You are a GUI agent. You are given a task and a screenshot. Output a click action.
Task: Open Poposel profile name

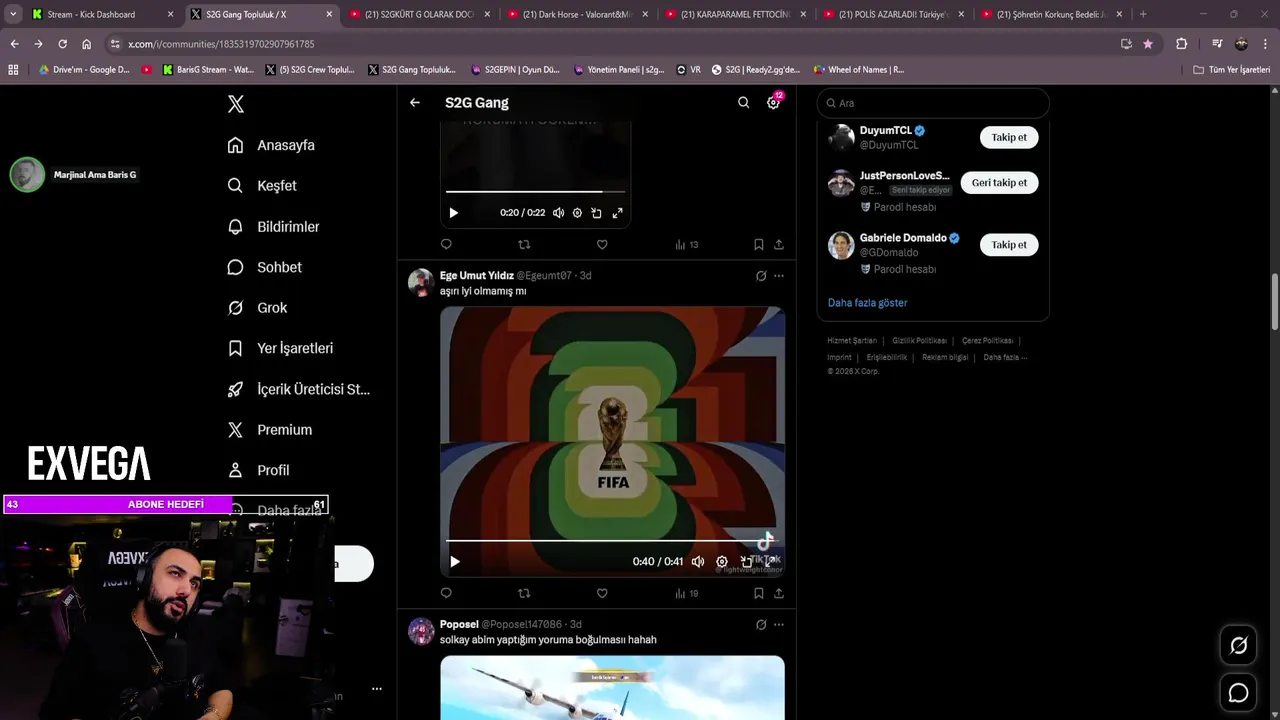point(459,624)
